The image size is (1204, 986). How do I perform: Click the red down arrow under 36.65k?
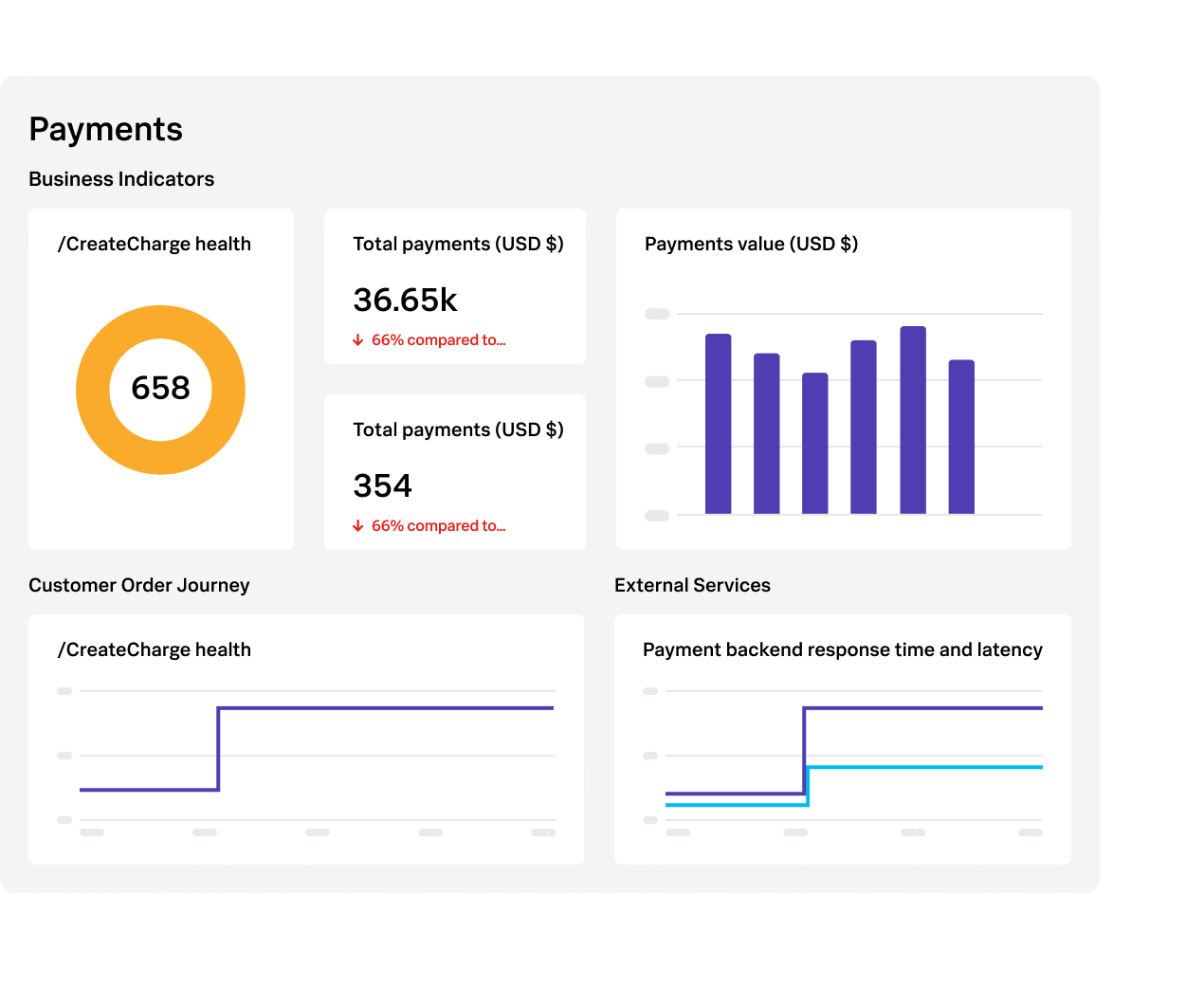(x=357, y=340)
